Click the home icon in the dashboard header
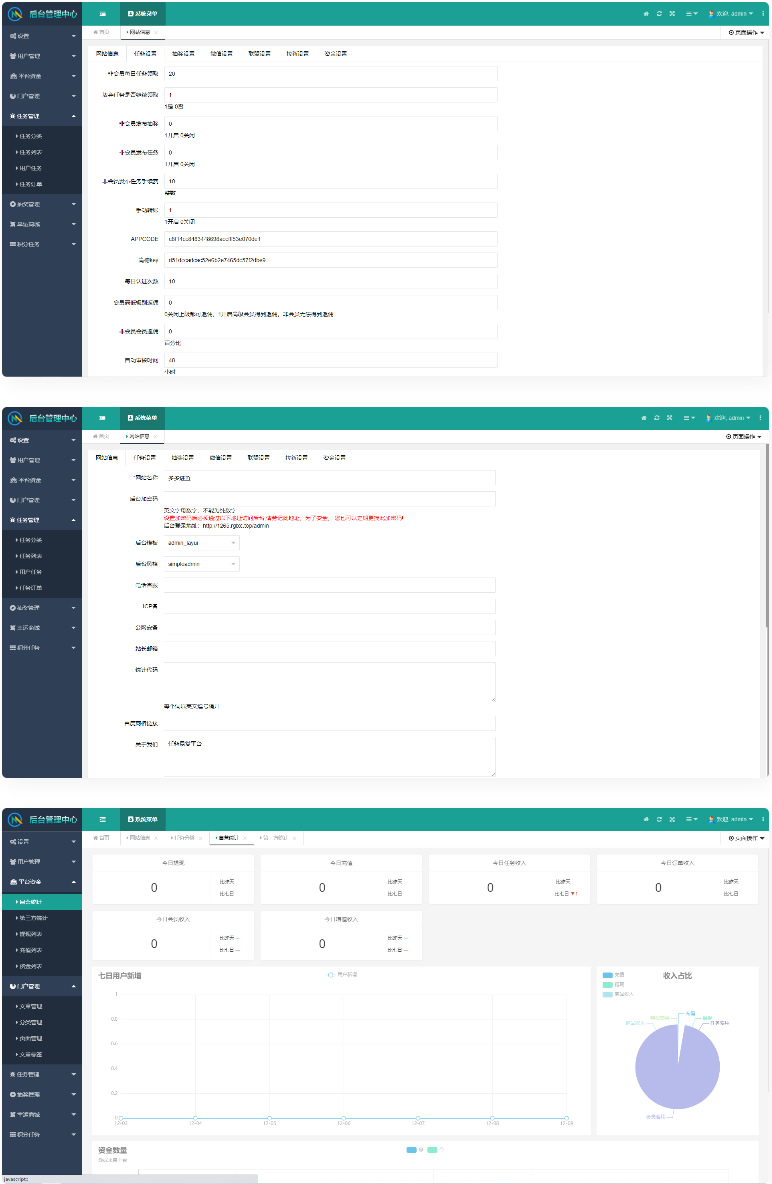Viewport: 772px width, 1184px height. pyautogui.click(x=645, y=819)
